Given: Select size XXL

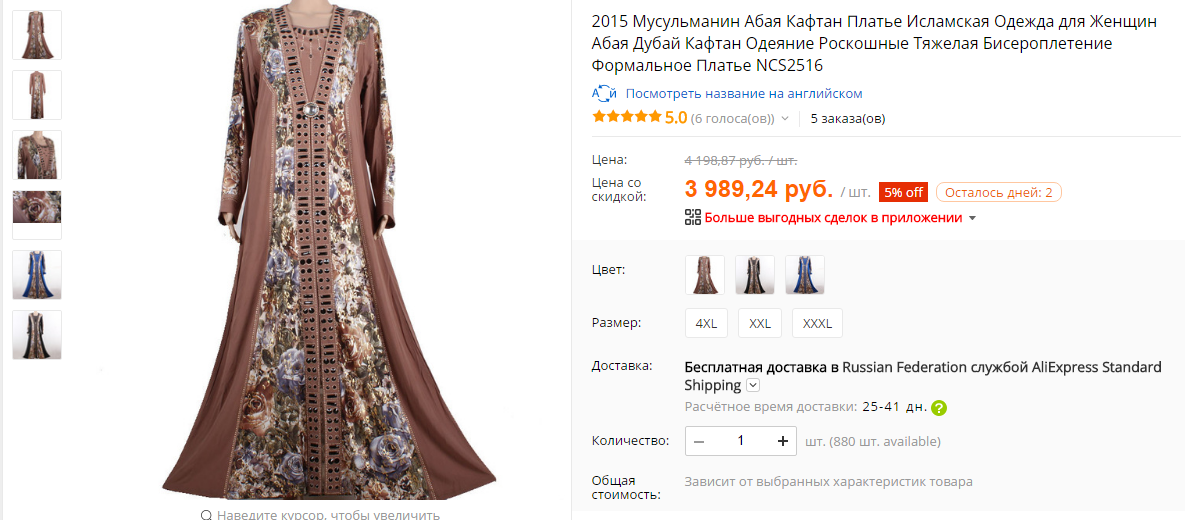Looking at the screenshot, I should coord(760,324).
